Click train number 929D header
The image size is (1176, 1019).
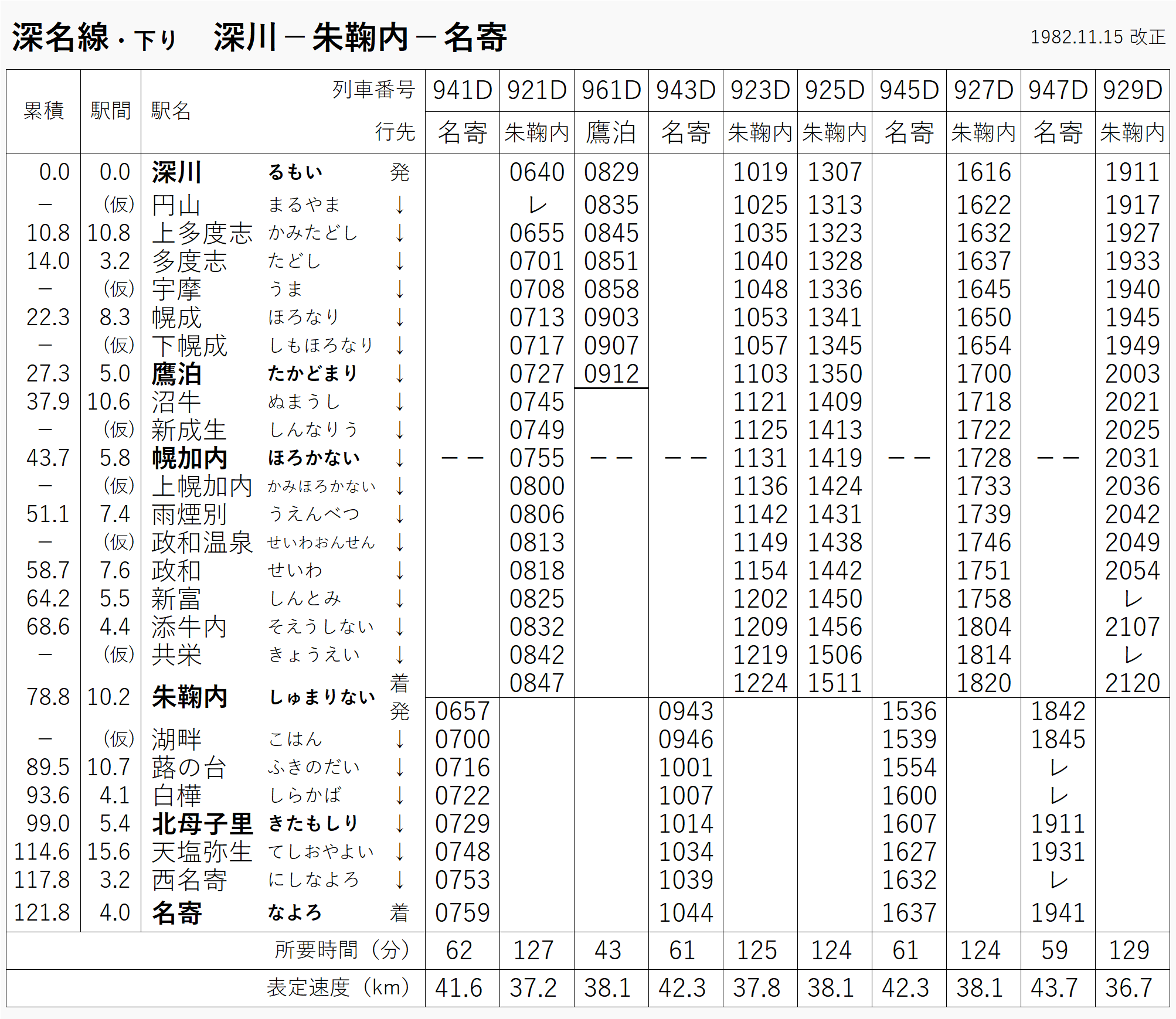click(x=1132, y=90)
